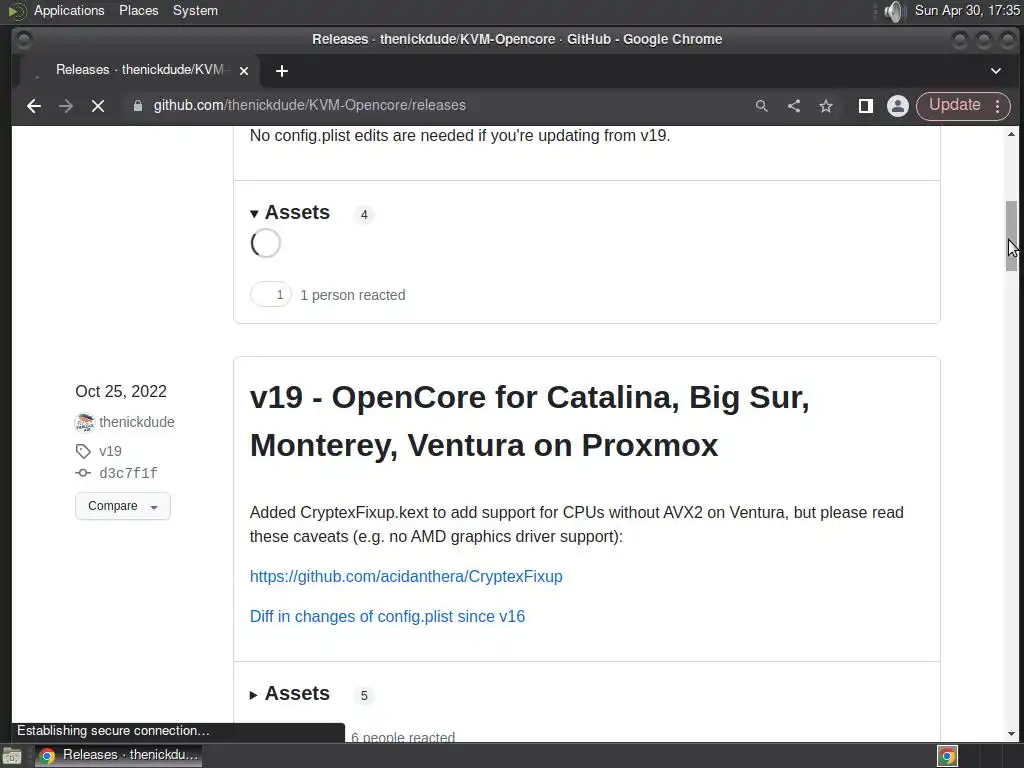Share this page via share icon

point(794,106)
